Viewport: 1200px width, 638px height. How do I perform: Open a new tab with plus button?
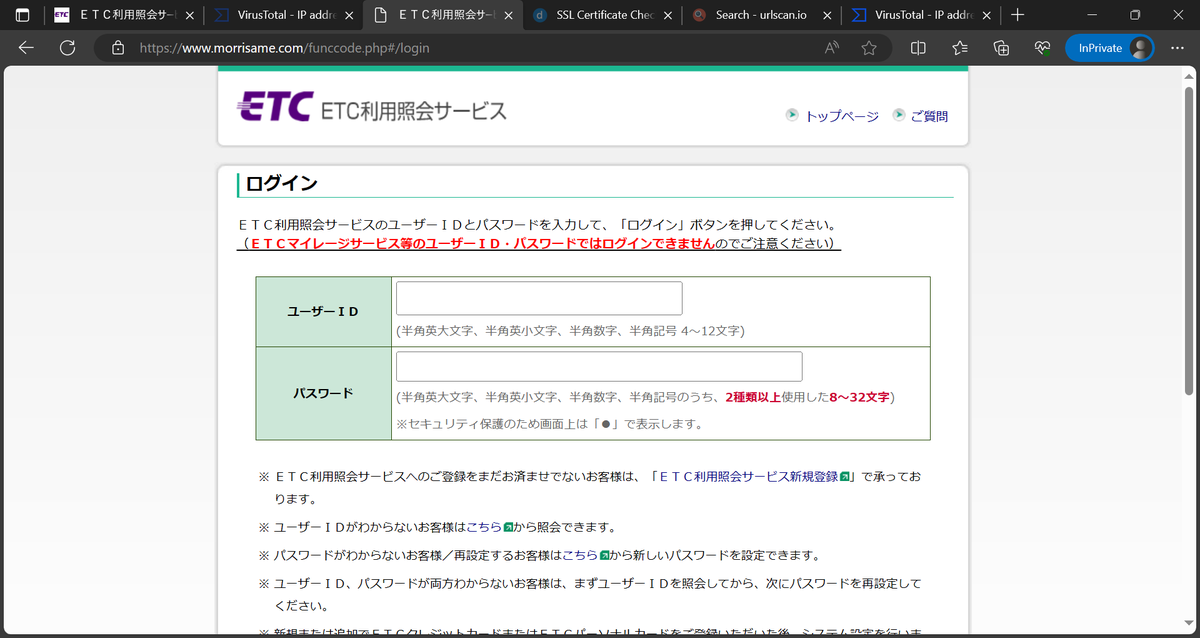click(1017, 15)
